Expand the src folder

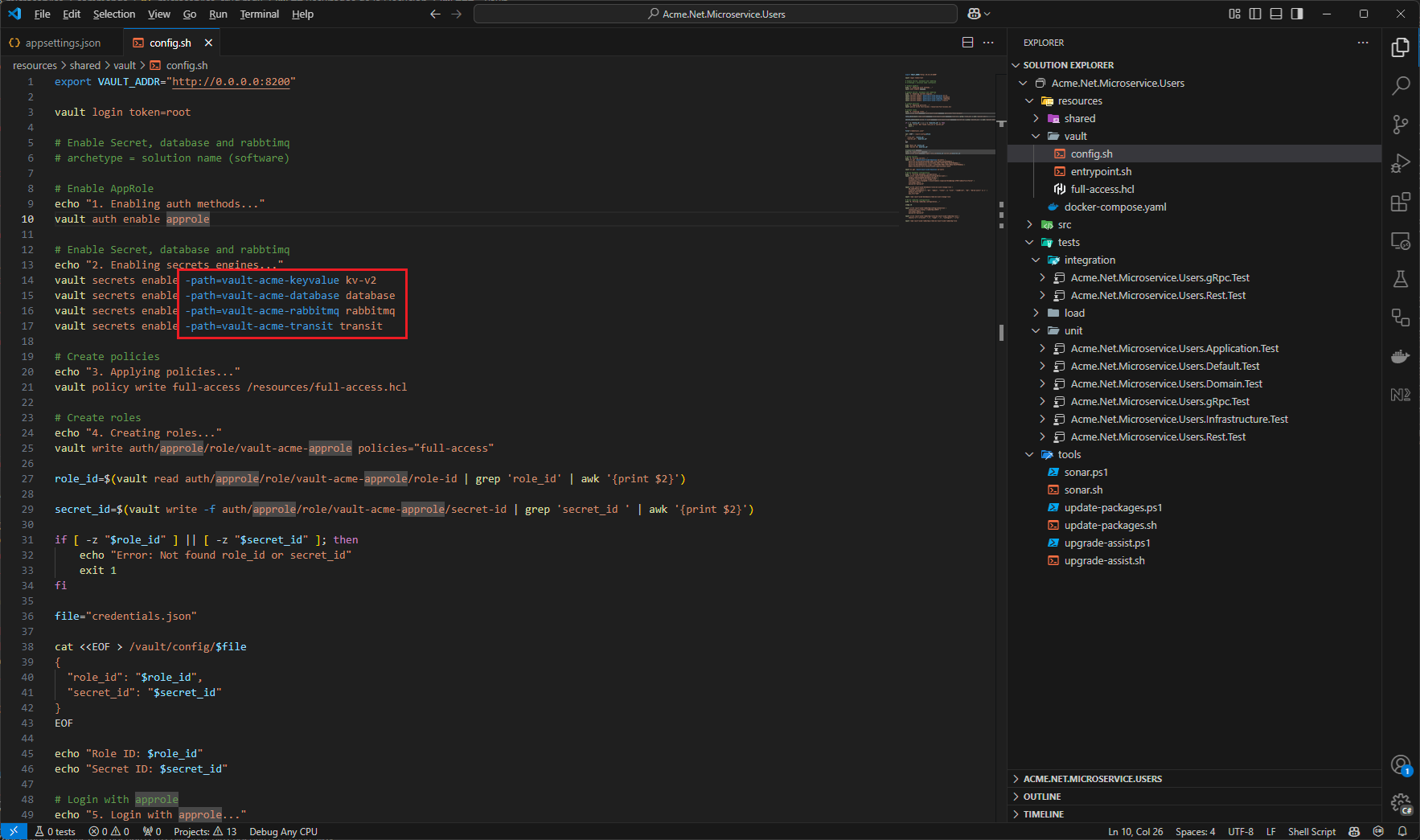pos(1029,224)
